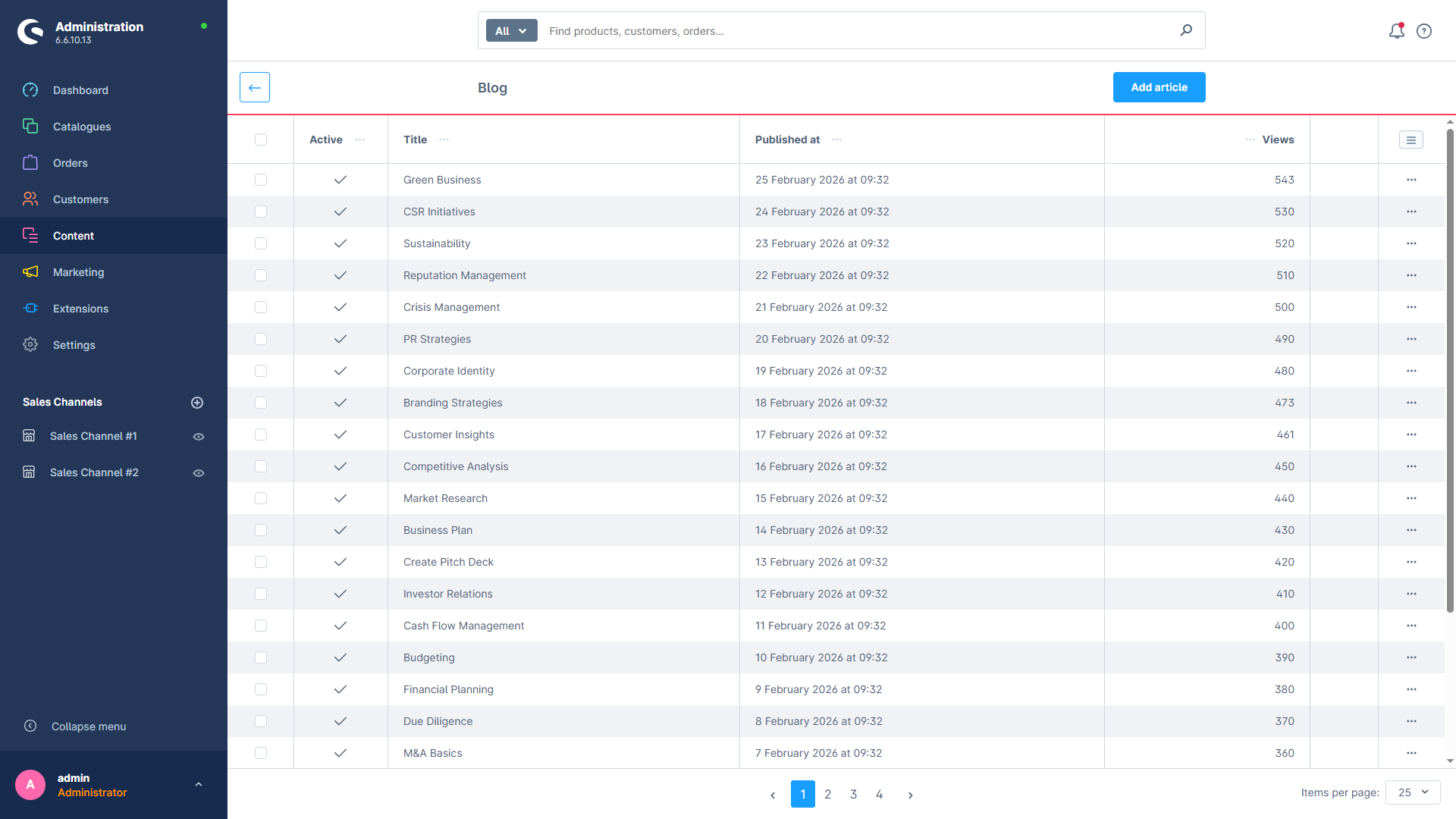The image size is (1456, 819).
Task: Open the Settings menu item
Action: [x=114, y=345]
